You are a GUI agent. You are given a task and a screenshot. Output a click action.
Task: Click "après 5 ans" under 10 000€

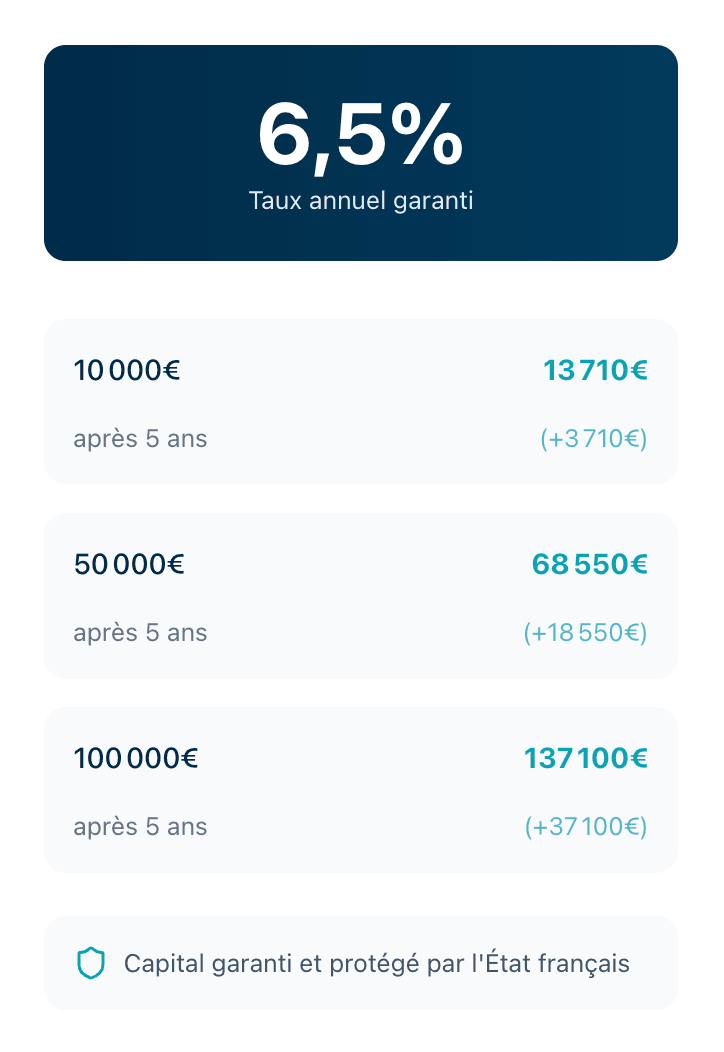[140, 439]
